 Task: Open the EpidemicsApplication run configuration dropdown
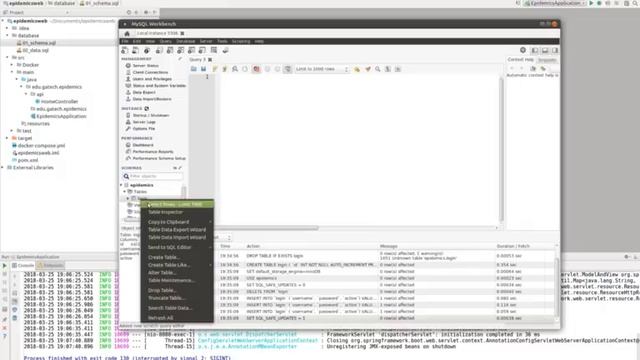point(555,3)
